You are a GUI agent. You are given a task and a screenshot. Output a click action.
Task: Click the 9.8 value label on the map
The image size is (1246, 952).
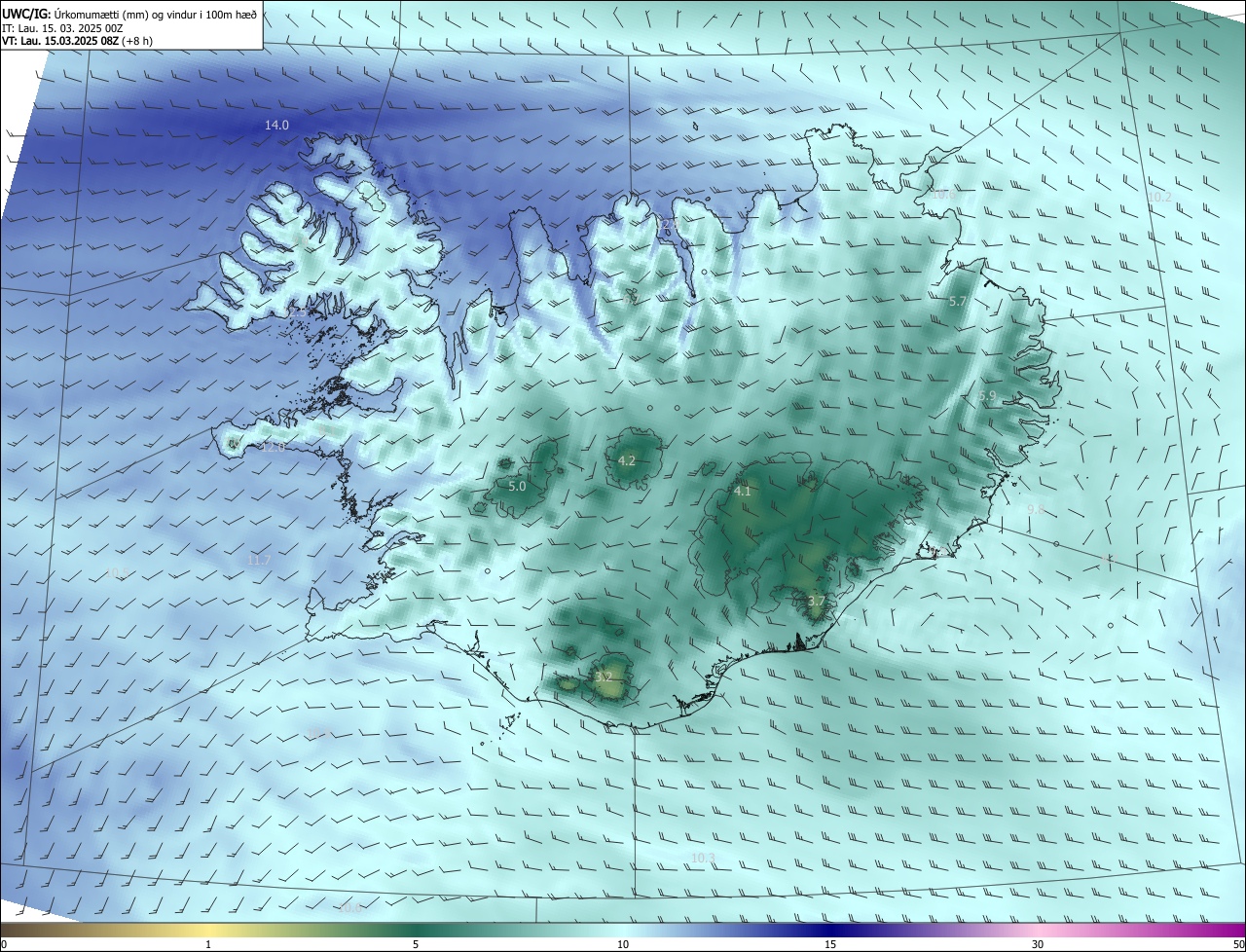(x=1036, y=509)
